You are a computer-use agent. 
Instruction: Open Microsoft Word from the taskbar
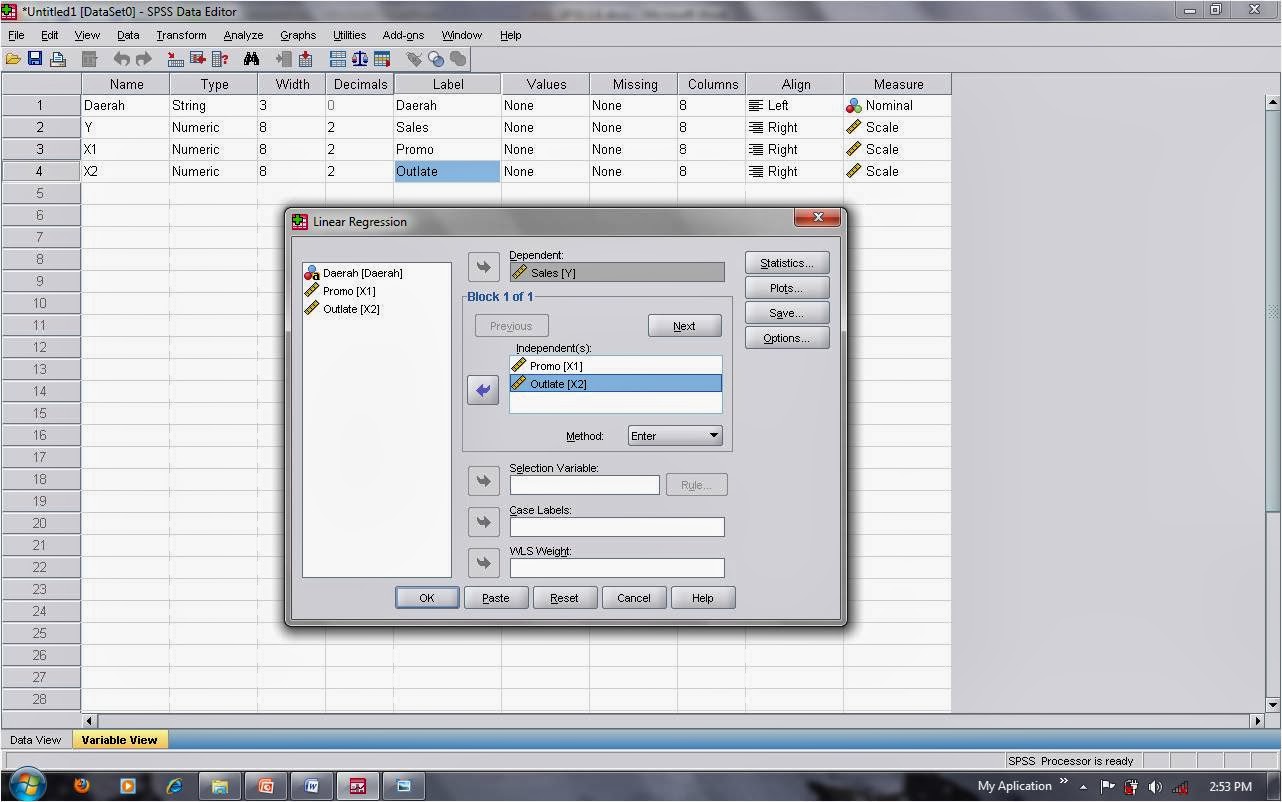coord(311,786)
